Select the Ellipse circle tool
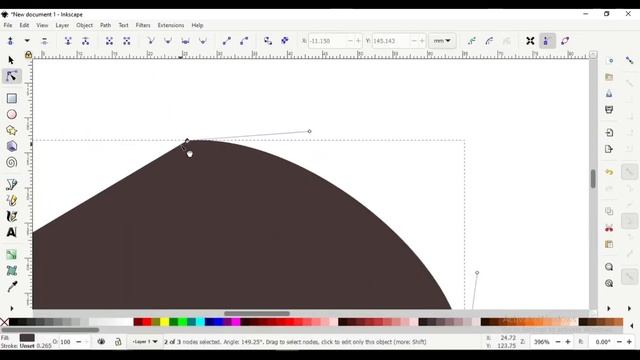Screen dimensions: 640x360 coord(11,114)
